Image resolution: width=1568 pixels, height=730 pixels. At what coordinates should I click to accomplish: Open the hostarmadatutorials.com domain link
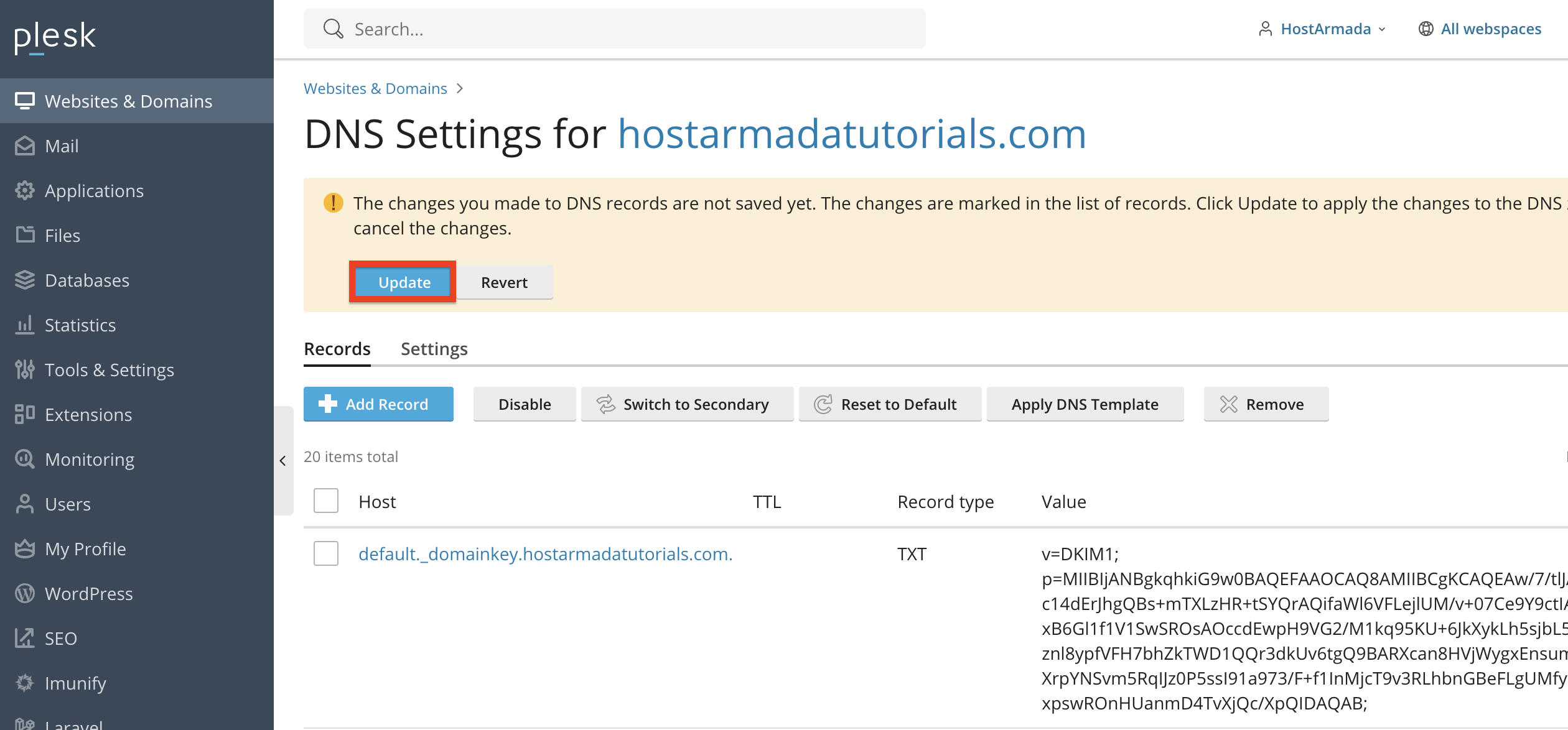coord(852,134)
